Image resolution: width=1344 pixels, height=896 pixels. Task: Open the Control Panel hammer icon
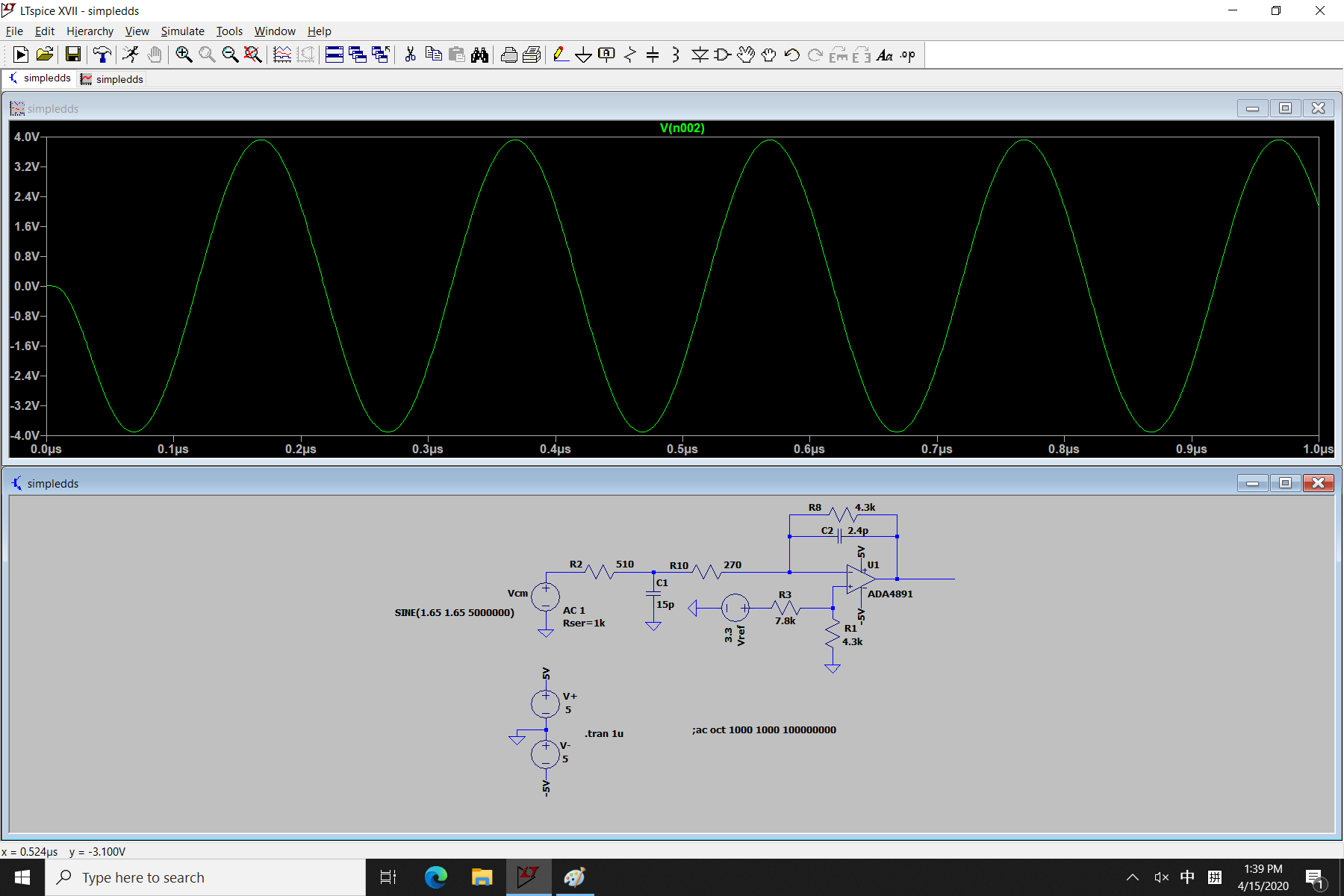[x=102, y=55]
